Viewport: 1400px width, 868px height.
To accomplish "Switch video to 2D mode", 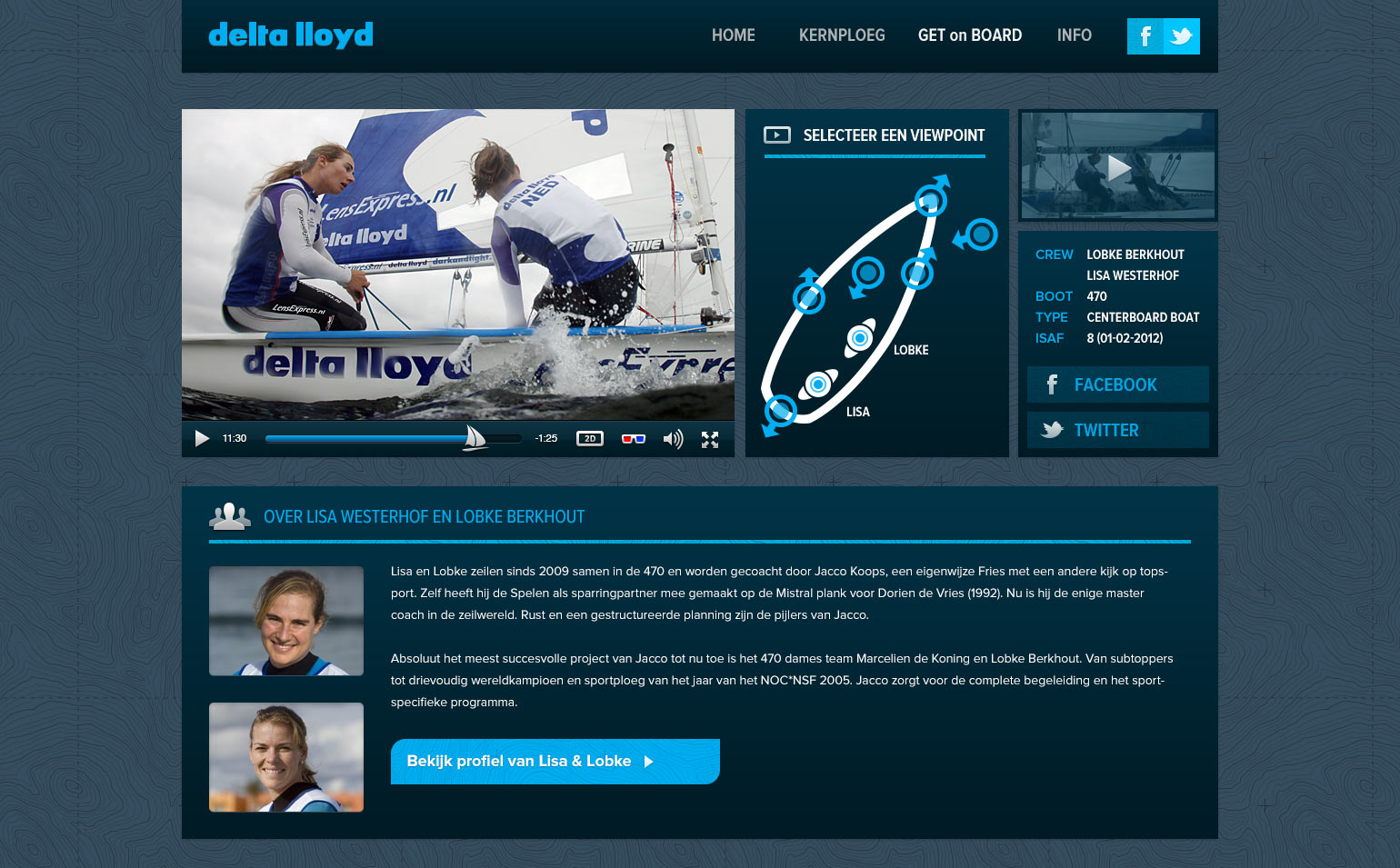I will [590, 439].
